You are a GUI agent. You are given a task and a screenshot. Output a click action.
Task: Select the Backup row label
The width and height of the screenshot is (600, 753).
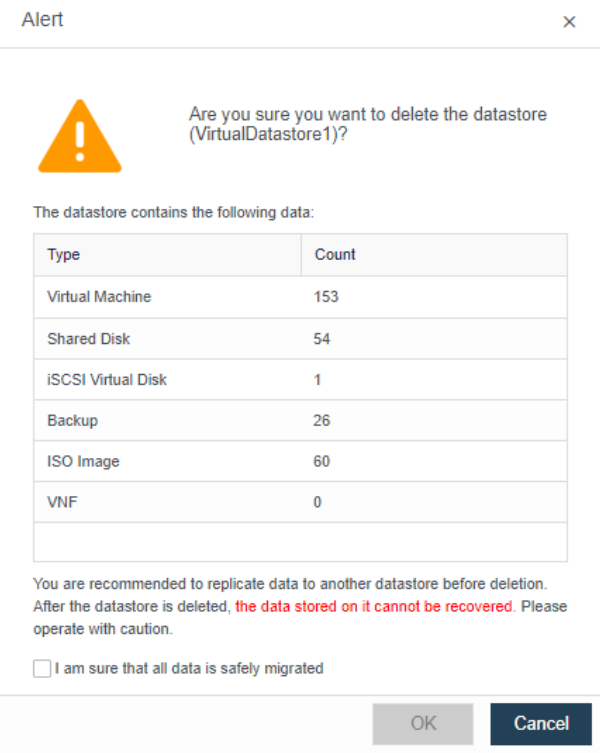pos(72,421)
